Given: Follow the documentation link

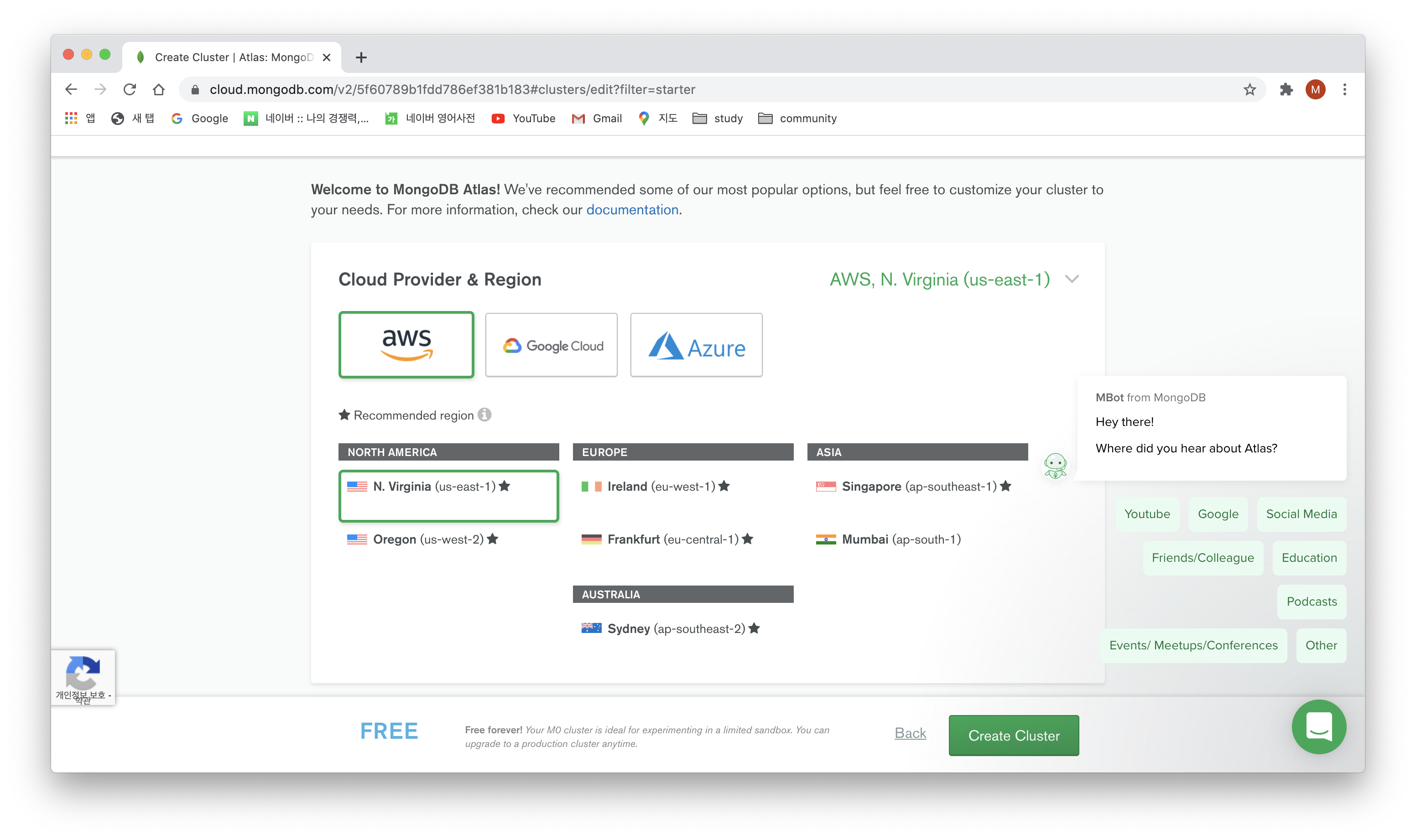Looking at the screenshot, I should 632,210.
